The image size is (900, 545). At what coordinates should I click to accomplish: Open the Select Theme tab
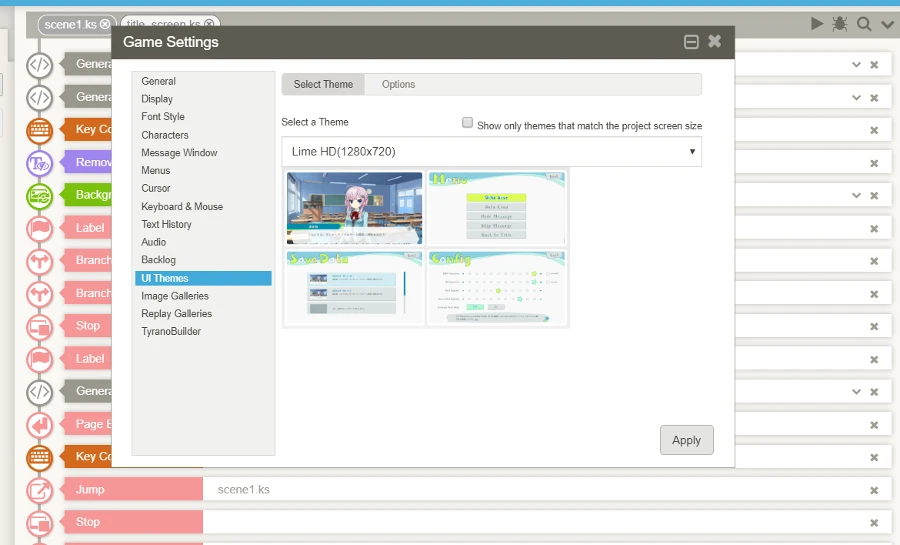point(323,85)
